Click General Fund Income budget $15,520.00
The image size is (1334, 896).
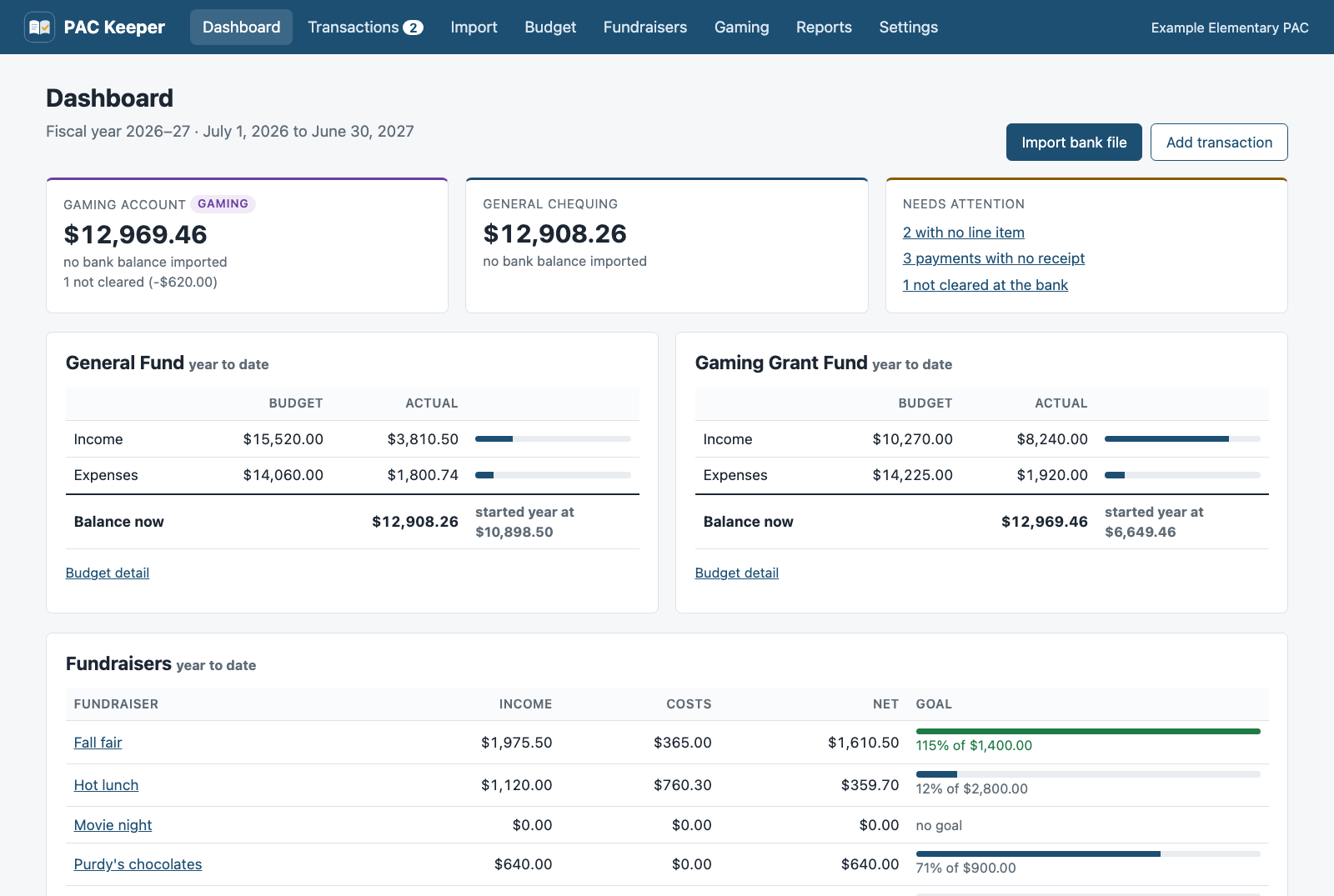(283, 439)
